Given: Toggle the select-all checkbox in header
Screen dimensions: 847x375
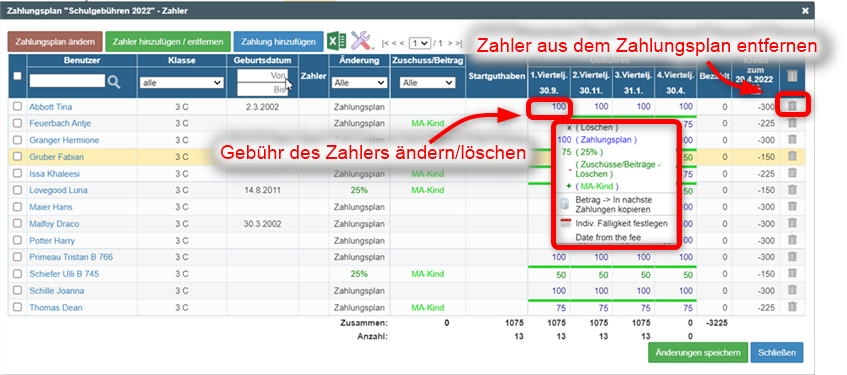Looking at the screenshot, I should pyautogui.click(x=17, y=76).
